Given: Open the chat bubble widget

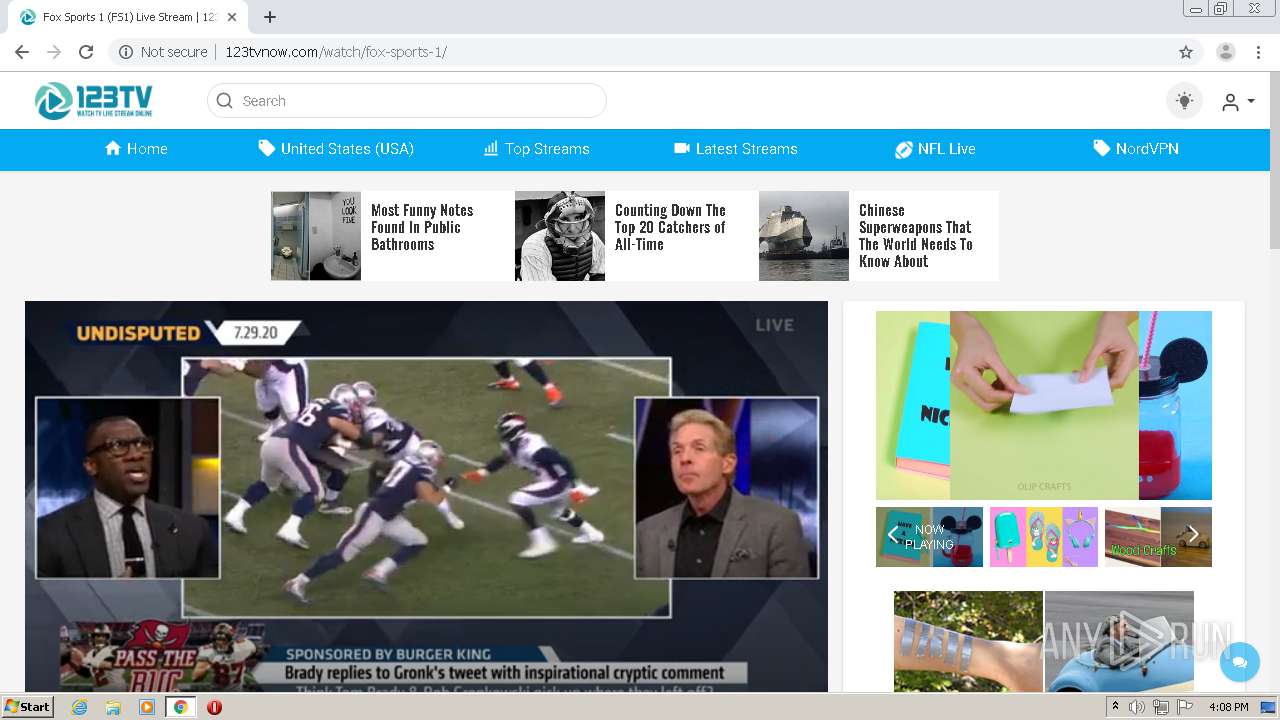Looking at the screenshot, I should click(1240, 662).
